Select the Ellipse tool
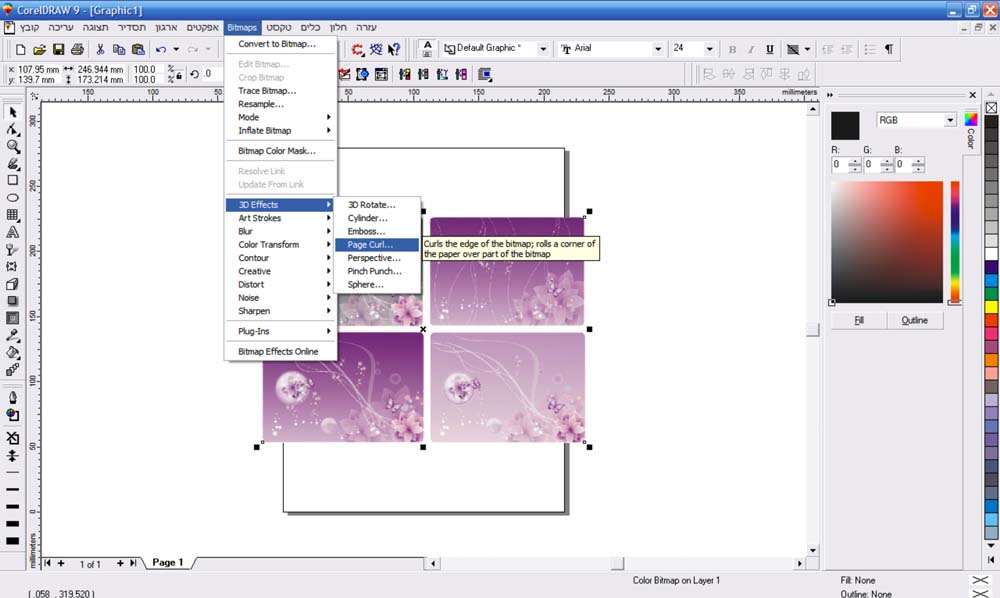Image resolution: width=1000 pixels, height=598 pixels. (x=12, y=198)
